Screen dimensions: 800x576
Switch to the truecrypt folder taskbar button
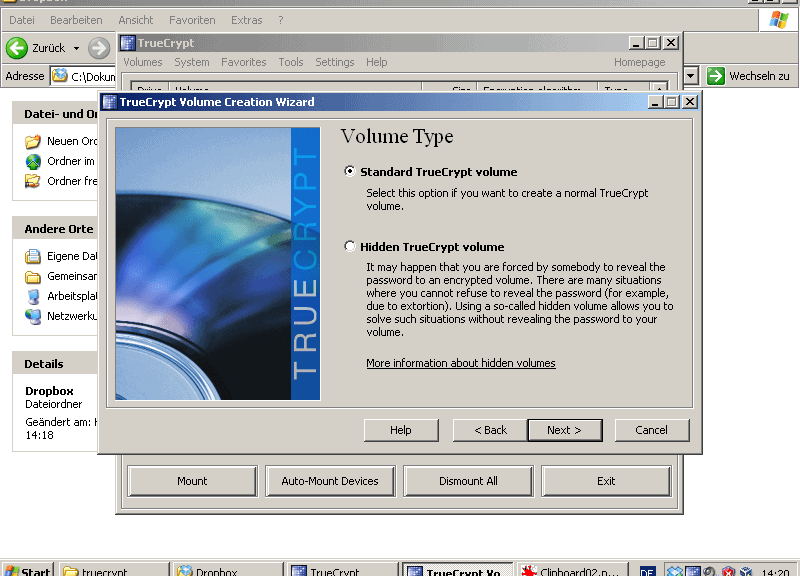(115, 571)
